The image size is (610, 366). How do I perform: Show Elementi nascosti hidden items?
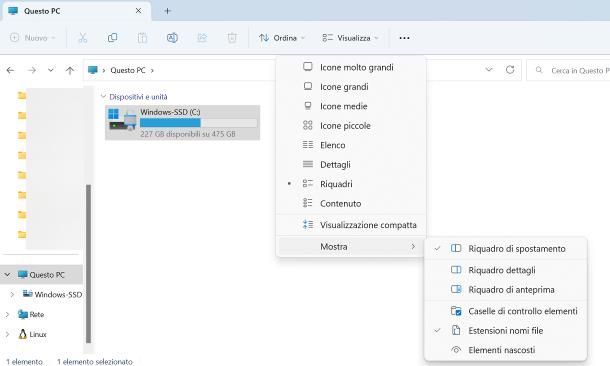(x=505, y=350)
